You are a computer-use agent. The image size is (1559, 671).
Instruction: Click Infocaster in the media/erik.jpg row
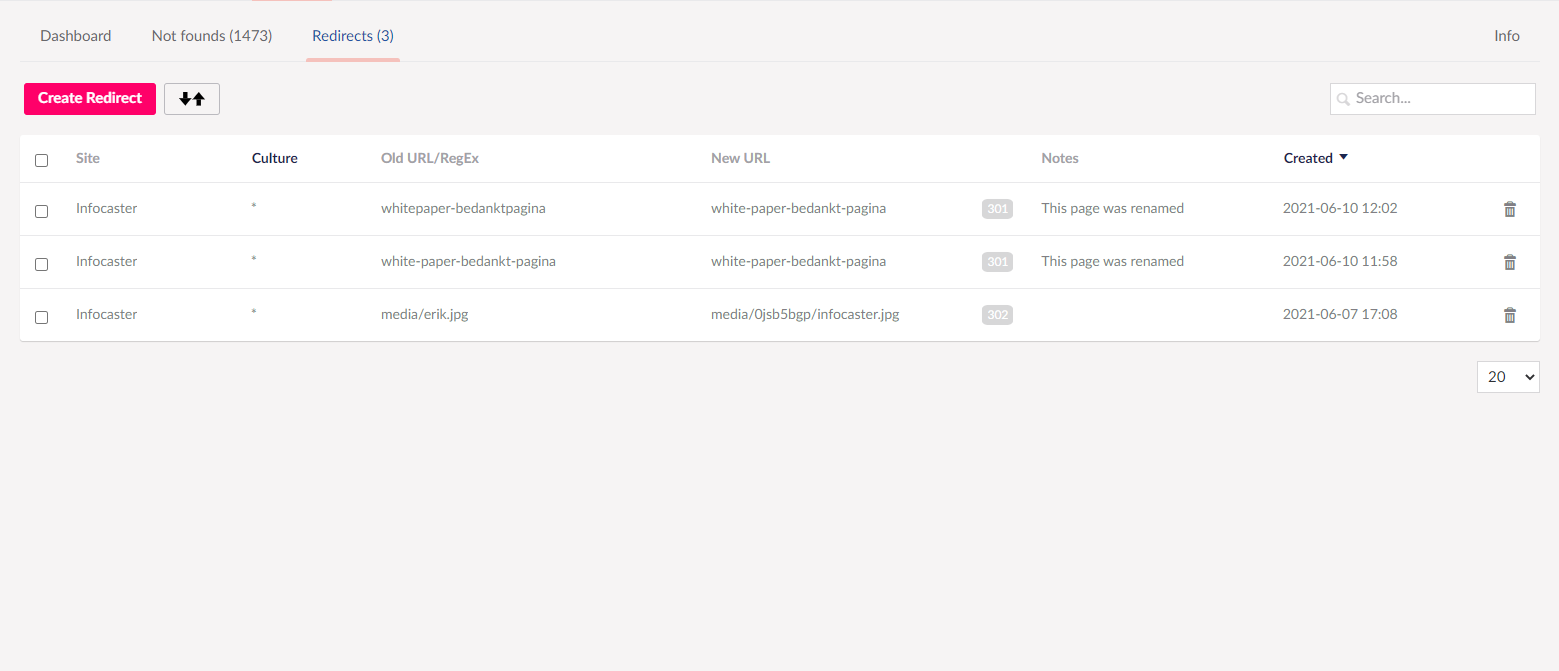pyautogui.click(x=106, y=314)
